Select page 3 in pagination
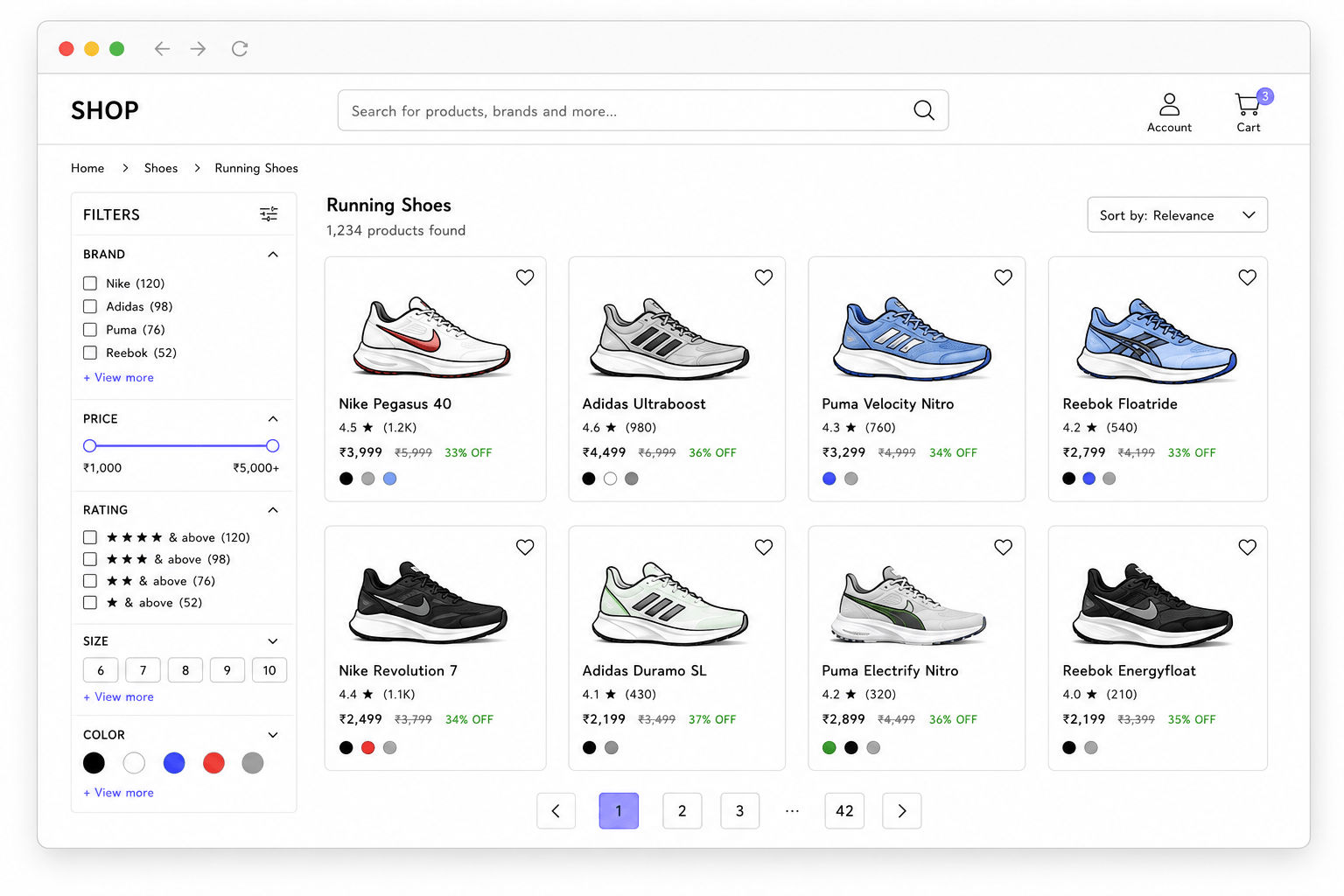The width and height of the screenshot is (1344, 896). click(739, 811)
